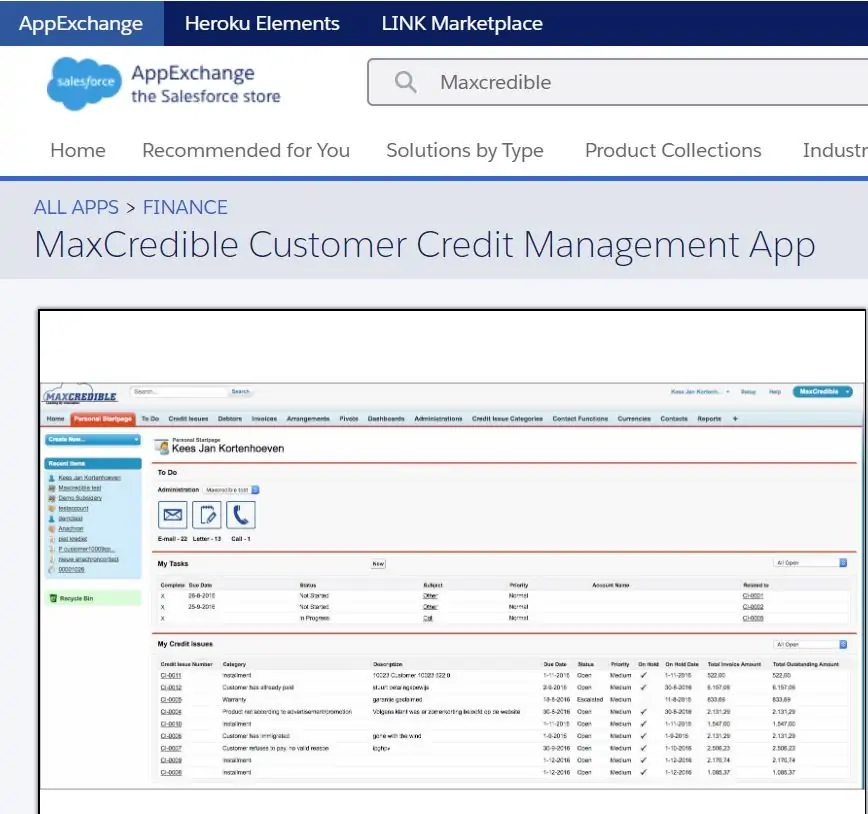Open the Recycle Bin in sidebar
The height and width of the screenshot is (814, 868).
(75, 598)
